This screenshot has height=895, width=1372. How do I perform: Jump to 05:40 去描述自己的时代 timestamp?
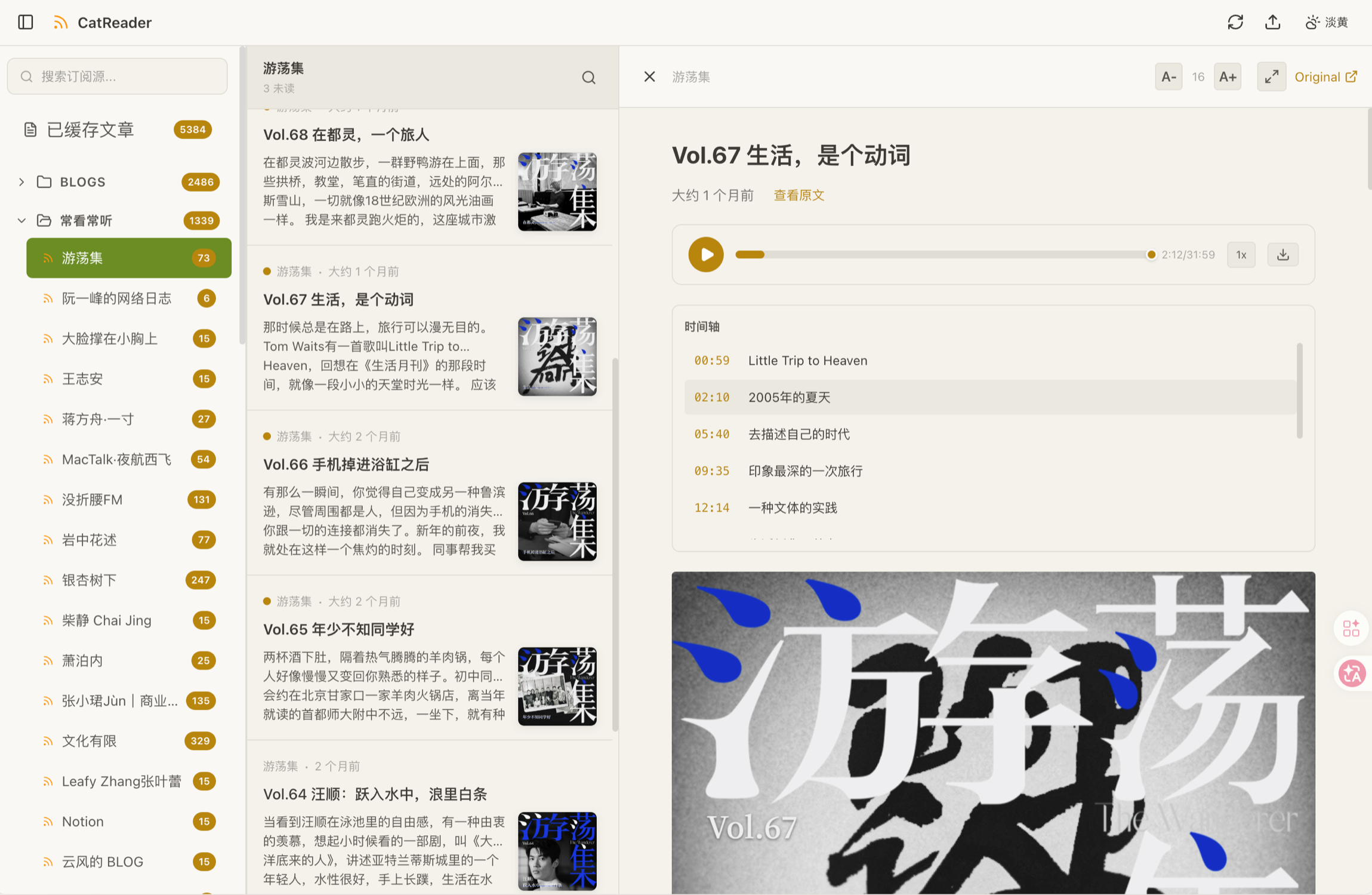click(x=798, y=434)
